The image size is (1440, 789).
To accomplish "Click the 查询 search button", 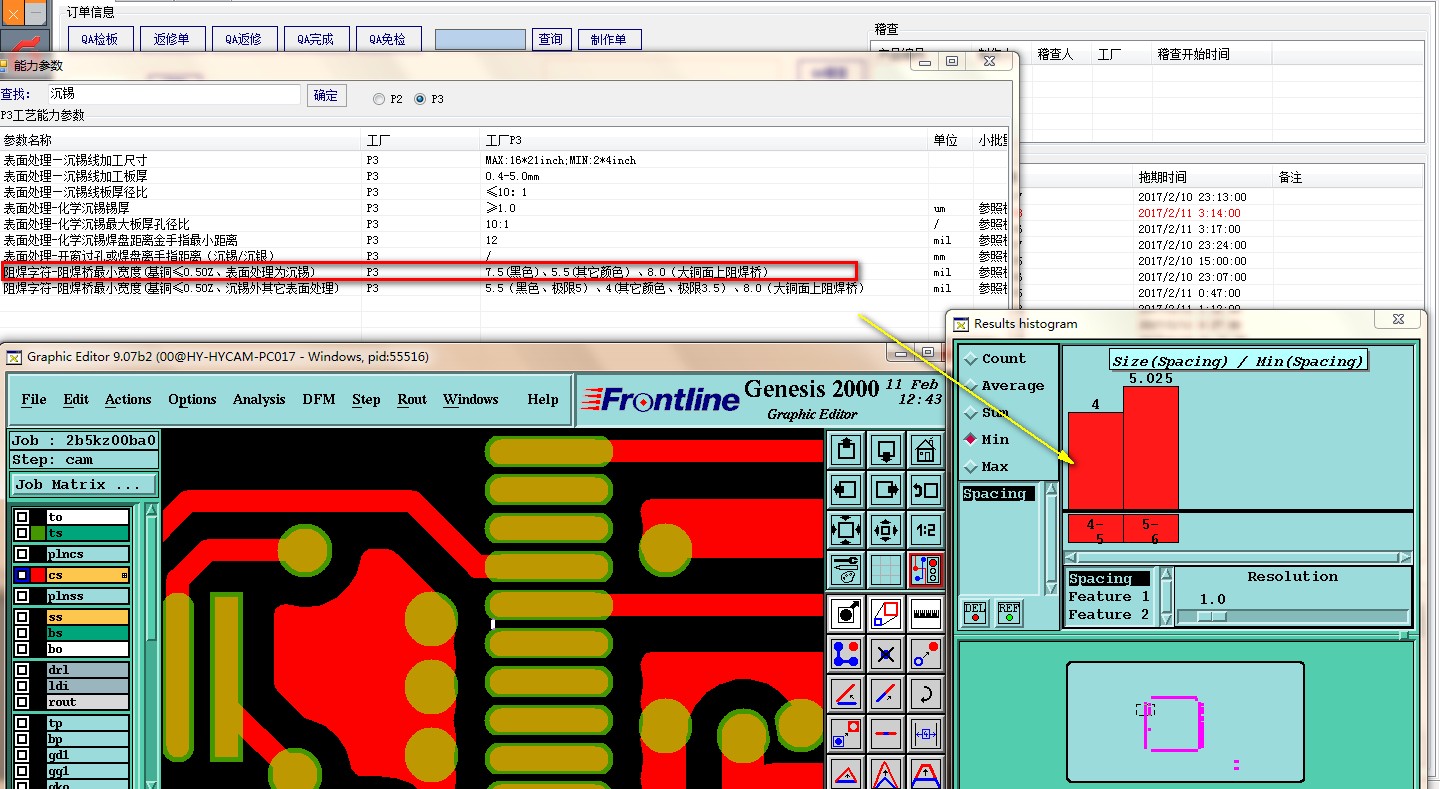I will (551, 39).
